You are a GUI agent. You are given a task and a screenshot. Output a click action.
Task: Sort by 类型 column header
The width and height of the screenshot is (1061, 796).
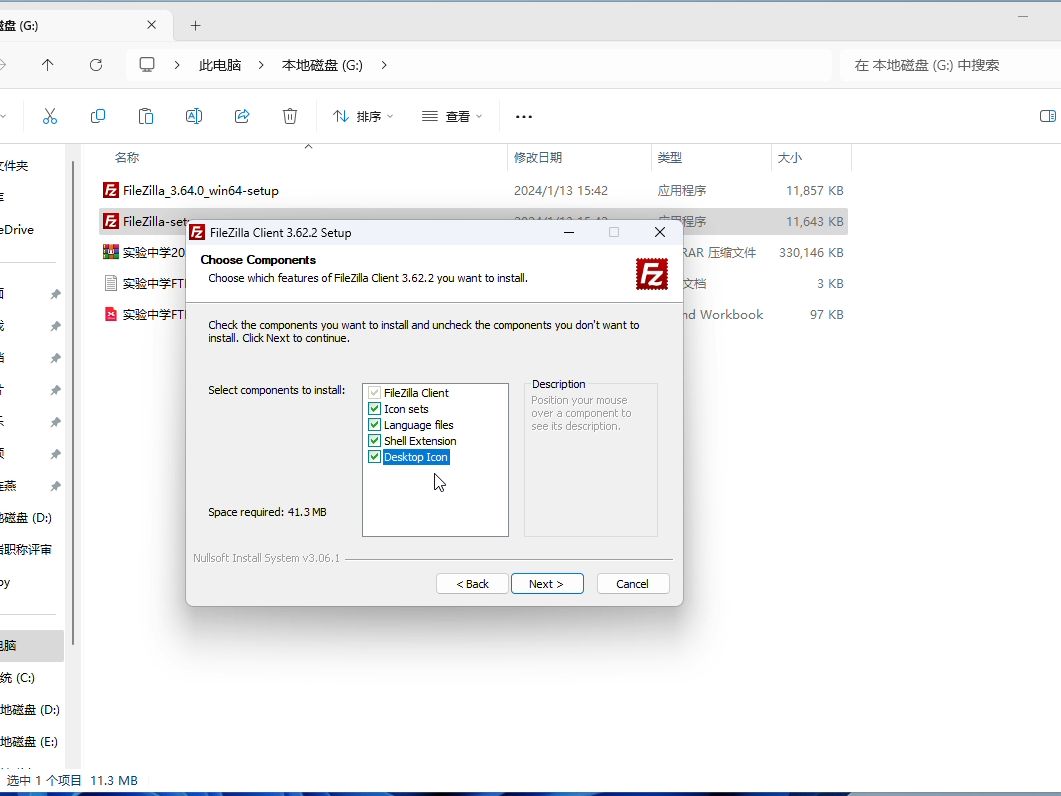(670, 158)
